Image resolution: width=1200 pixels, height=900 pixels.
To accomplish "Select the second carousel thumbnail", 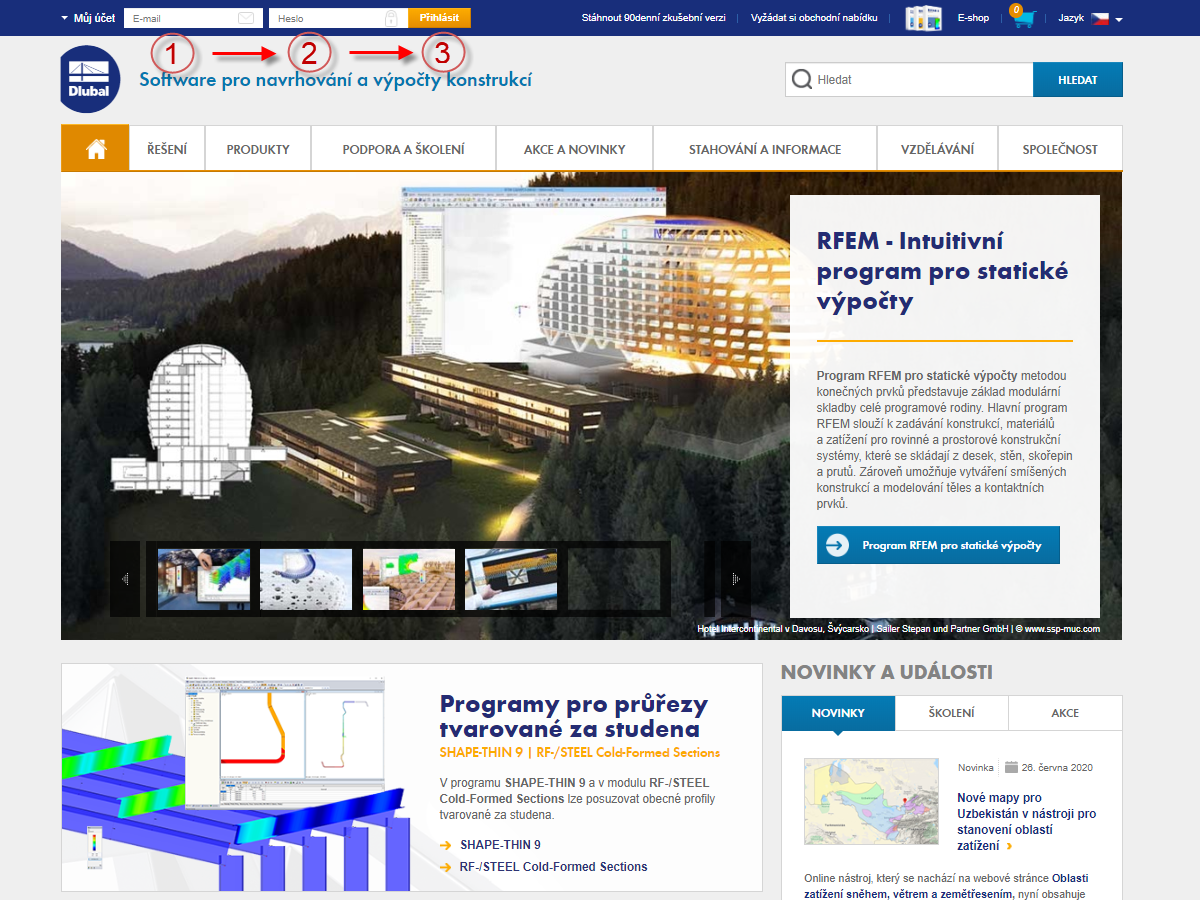I will click(306, 579).
